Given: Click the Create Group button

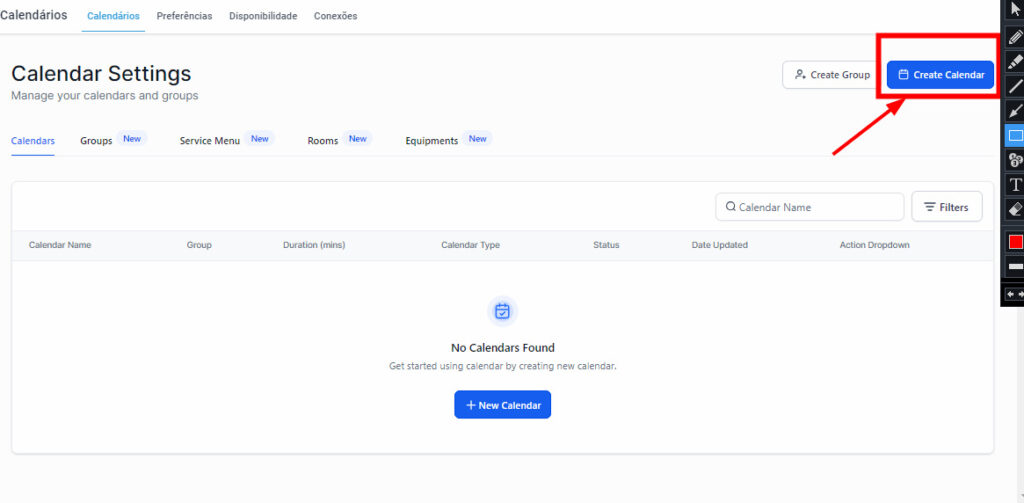Looking at the screenshot, I should [x=831, y=75].
